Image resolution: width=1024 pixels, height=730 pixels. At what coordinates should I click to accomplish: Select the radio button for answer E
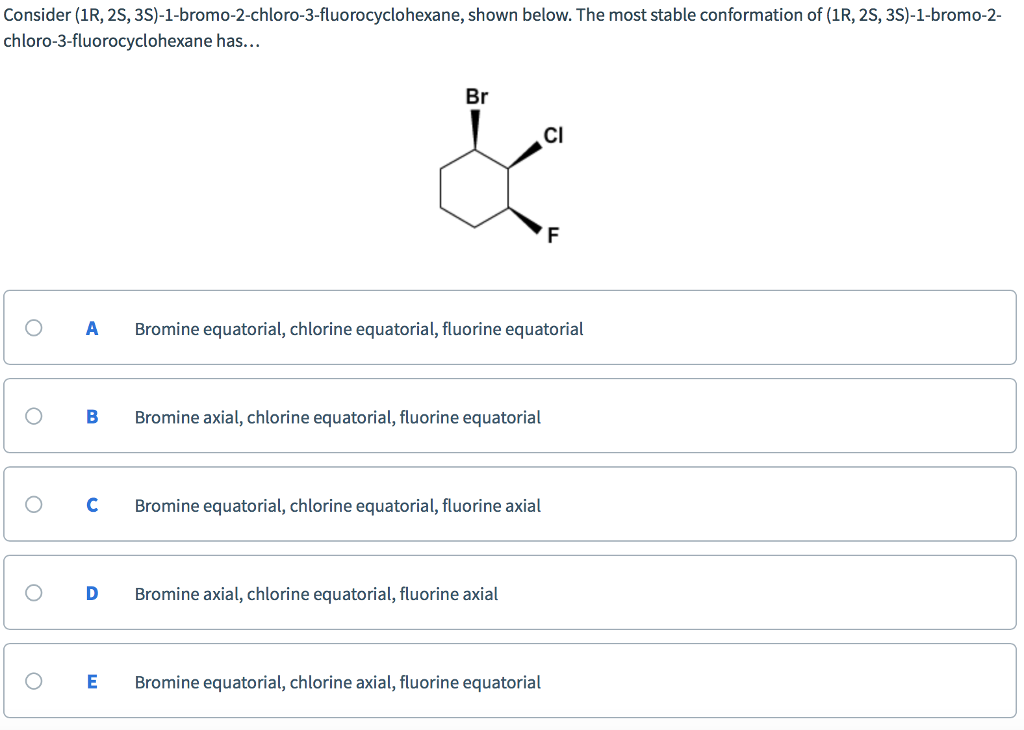pos(33,680)
